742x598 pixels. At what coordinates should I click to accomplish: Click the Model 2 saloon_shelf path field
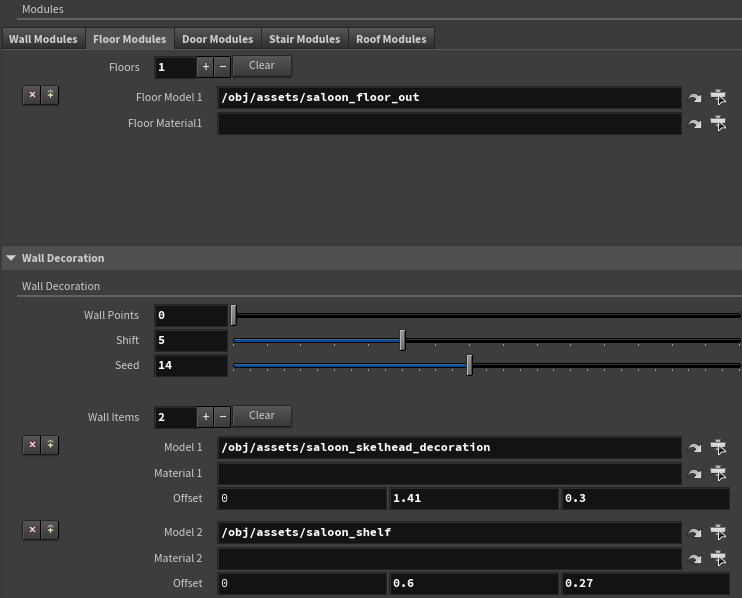coord(450,533)
